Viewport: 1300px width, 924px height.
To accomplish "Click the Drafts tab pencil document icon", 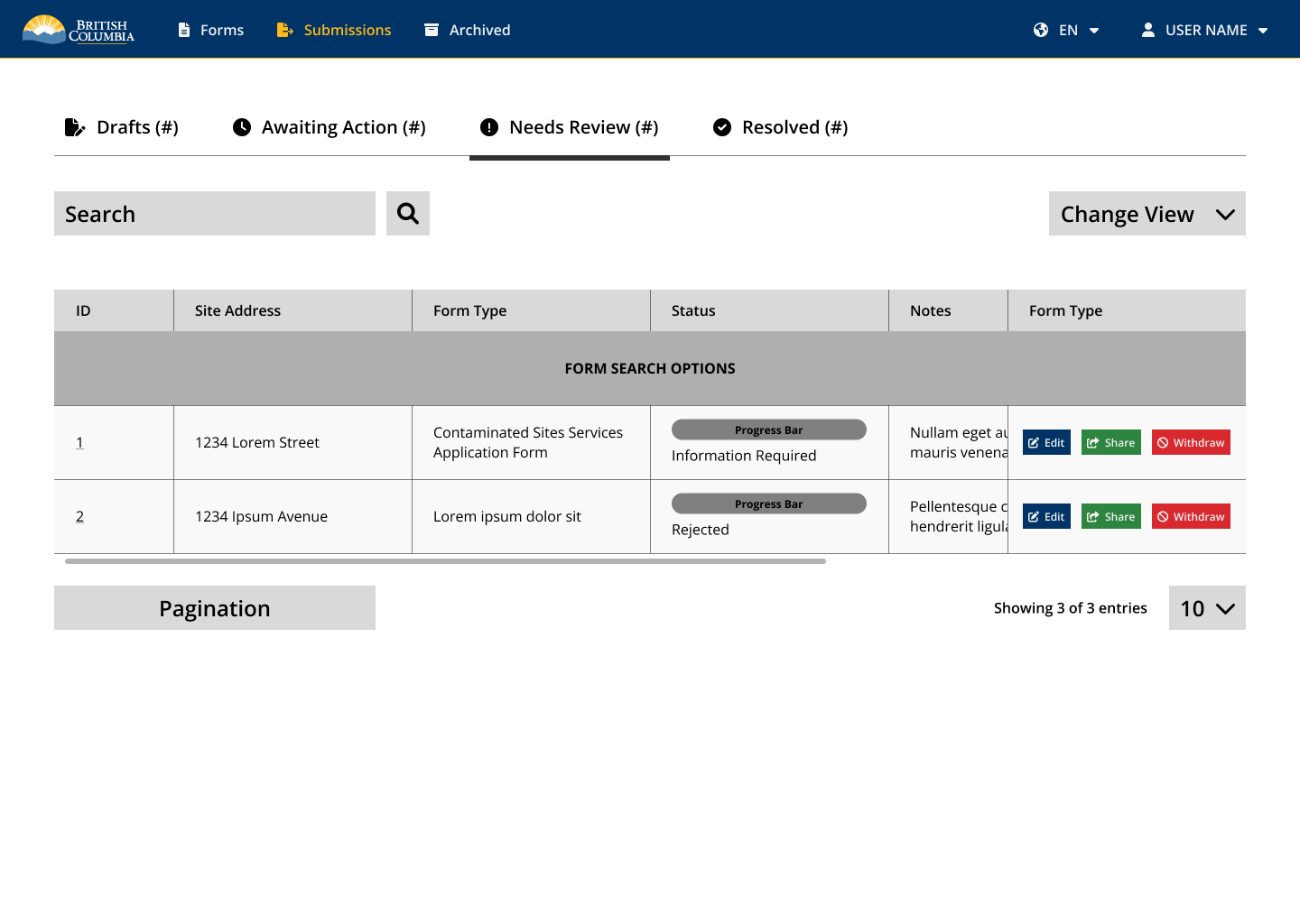I will tap(75, 127).
